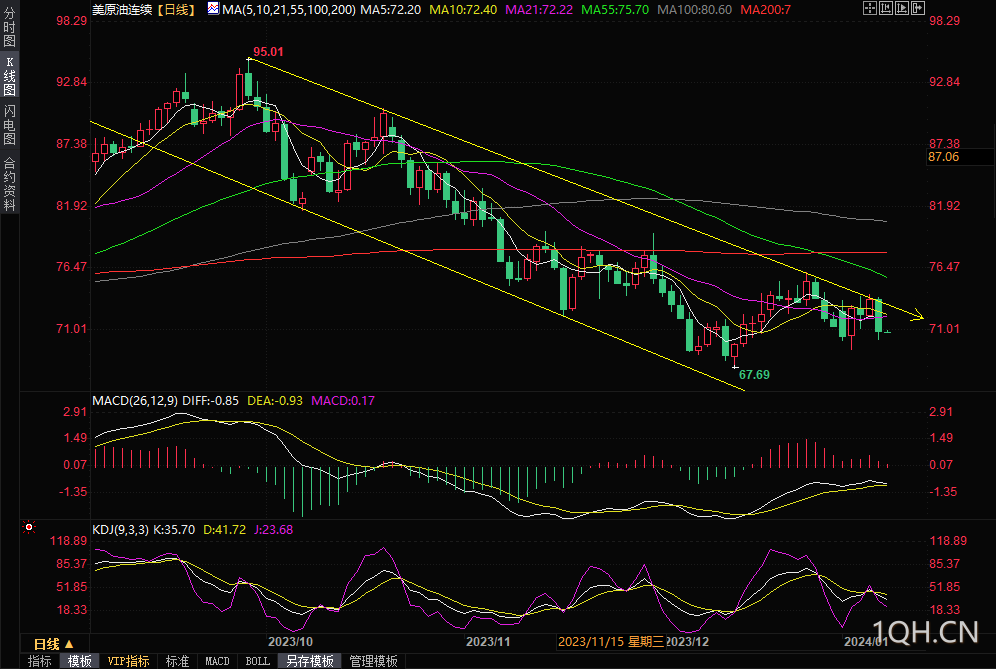The image size is (996, 669).
Task: Apply the 标准 template
Action: click(177, 661)
